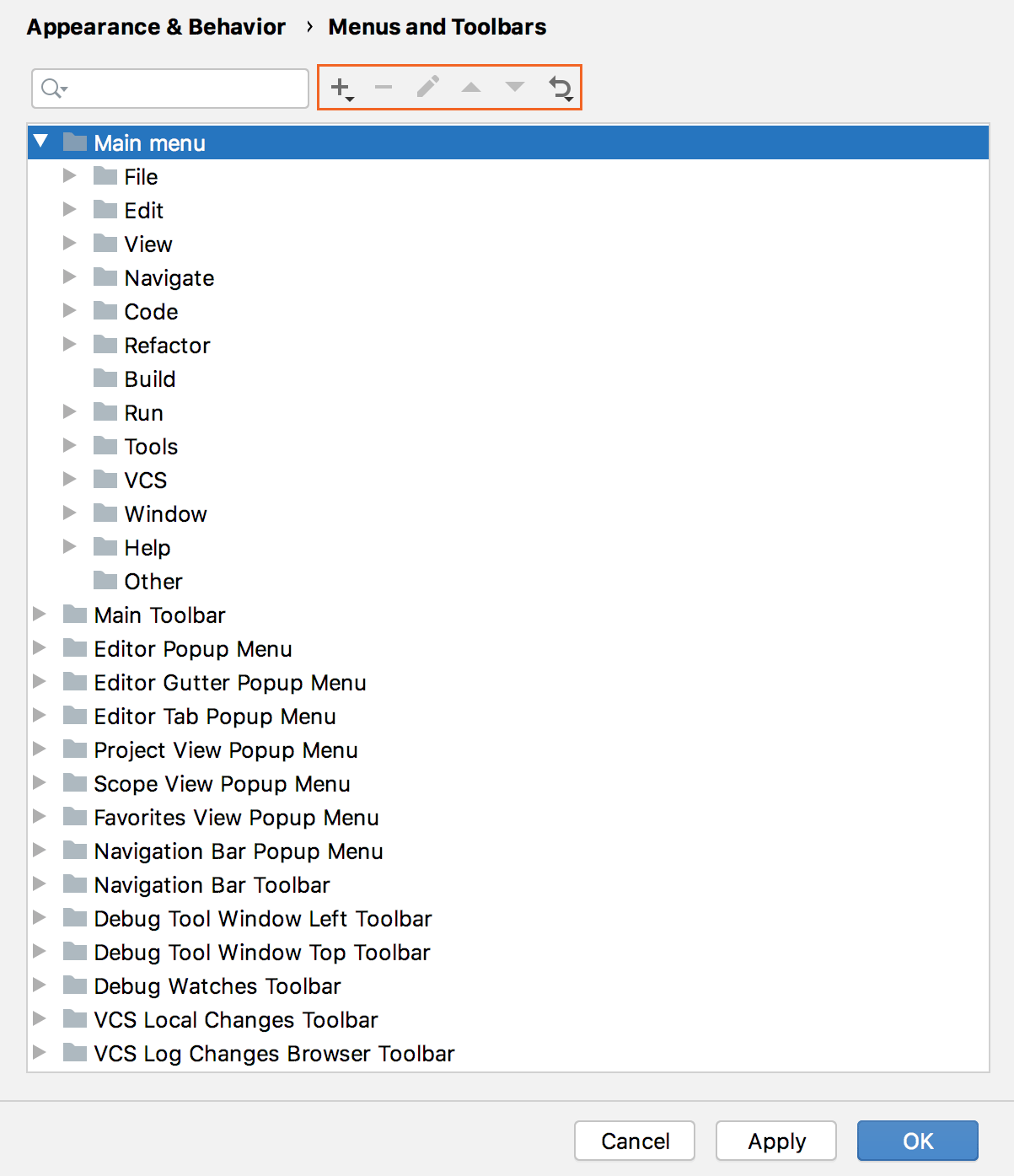The height and width of the screenshot is (1176, 1014).
Task: Select the Build menu entry
Action: [150, 379]
